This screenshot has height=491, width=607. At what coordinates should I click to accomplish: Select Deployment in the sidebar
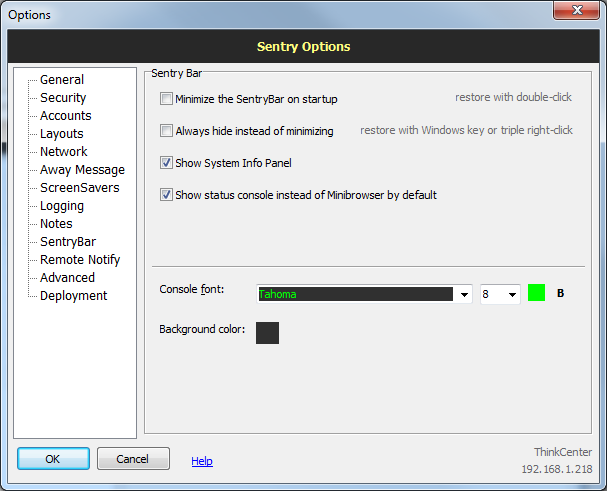point(74,295)
